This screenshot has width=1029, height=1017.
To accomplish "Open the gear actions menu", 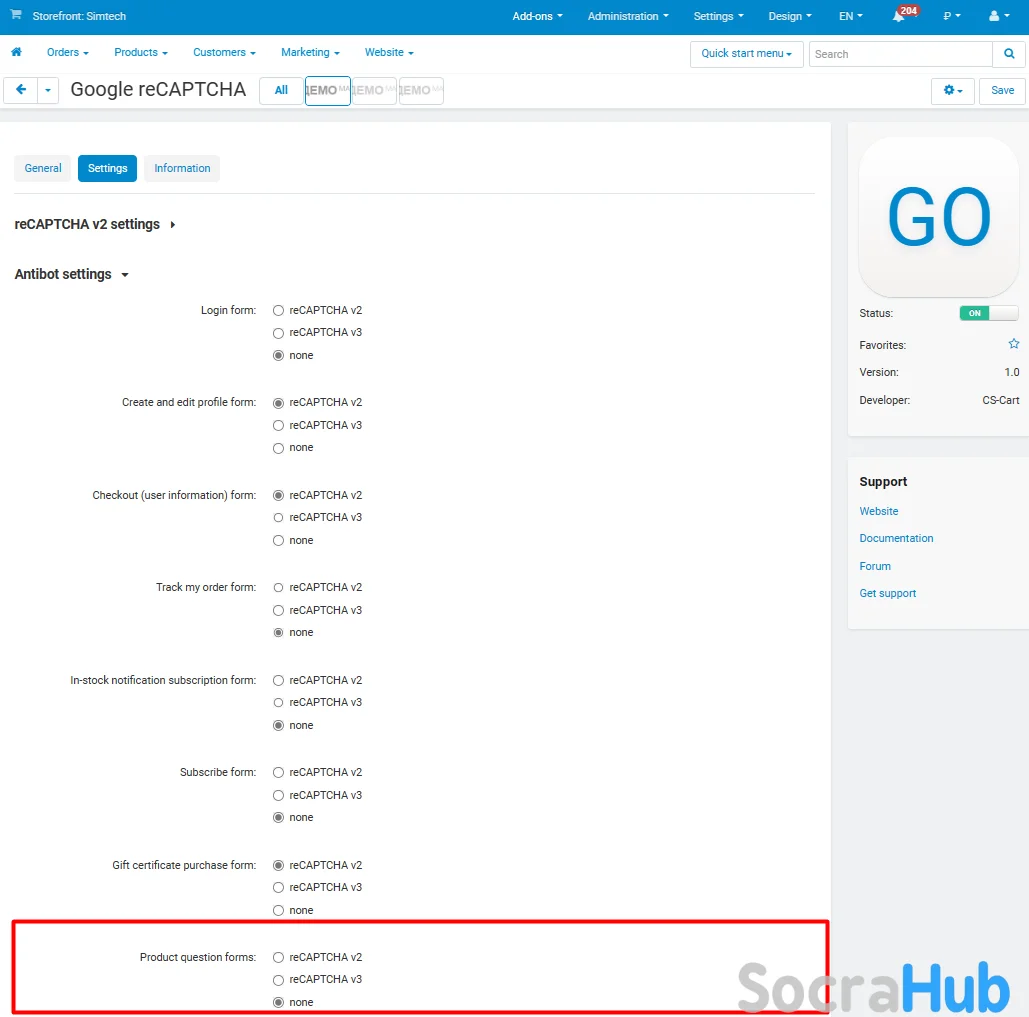I will [953, 91].
